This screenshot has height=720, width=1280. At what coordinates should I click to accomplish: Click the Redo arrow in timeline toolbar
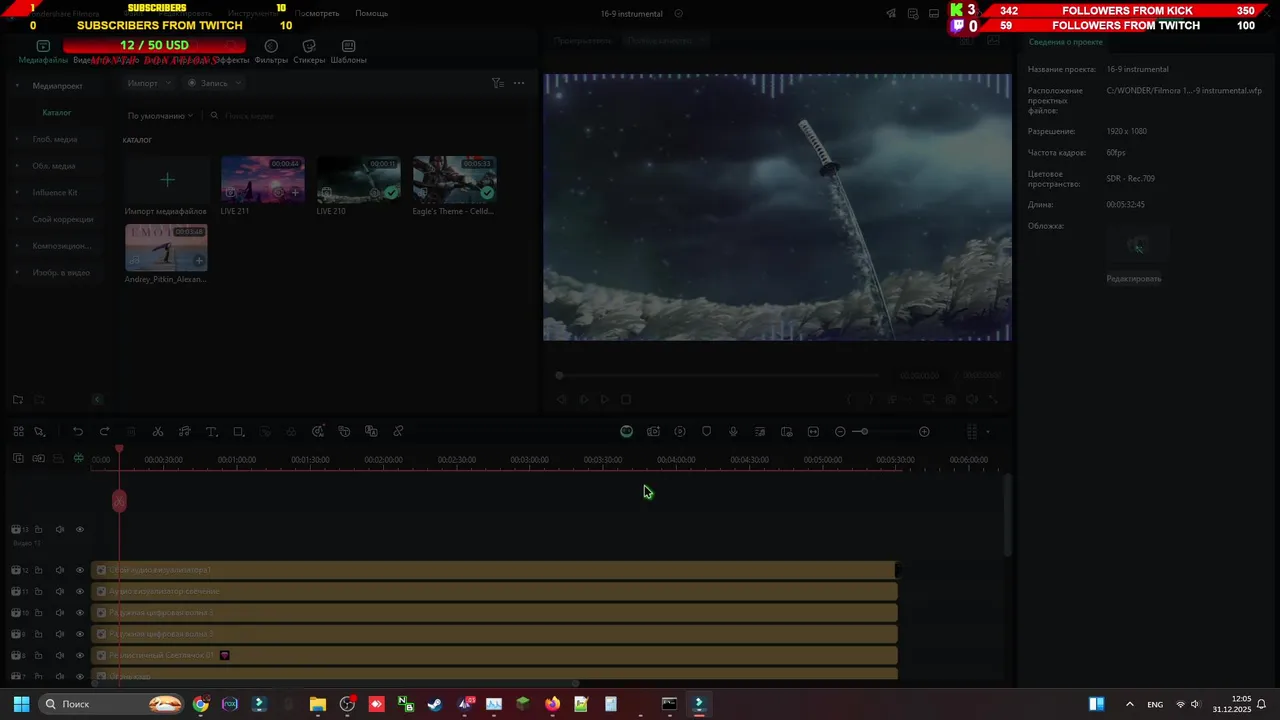click(104, 432)
